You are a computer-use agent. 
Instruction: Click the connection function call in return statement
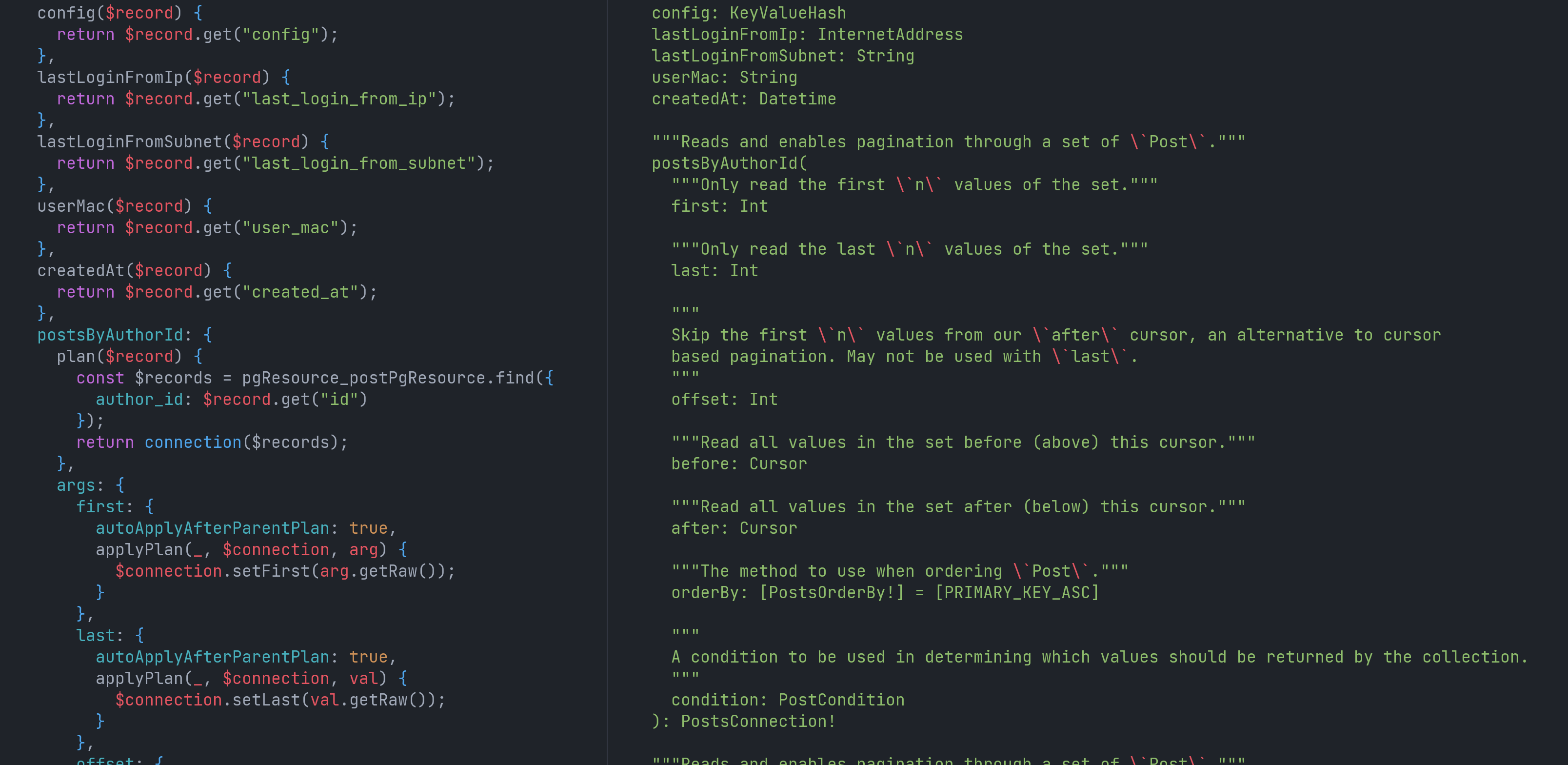(x=192, y=443)
